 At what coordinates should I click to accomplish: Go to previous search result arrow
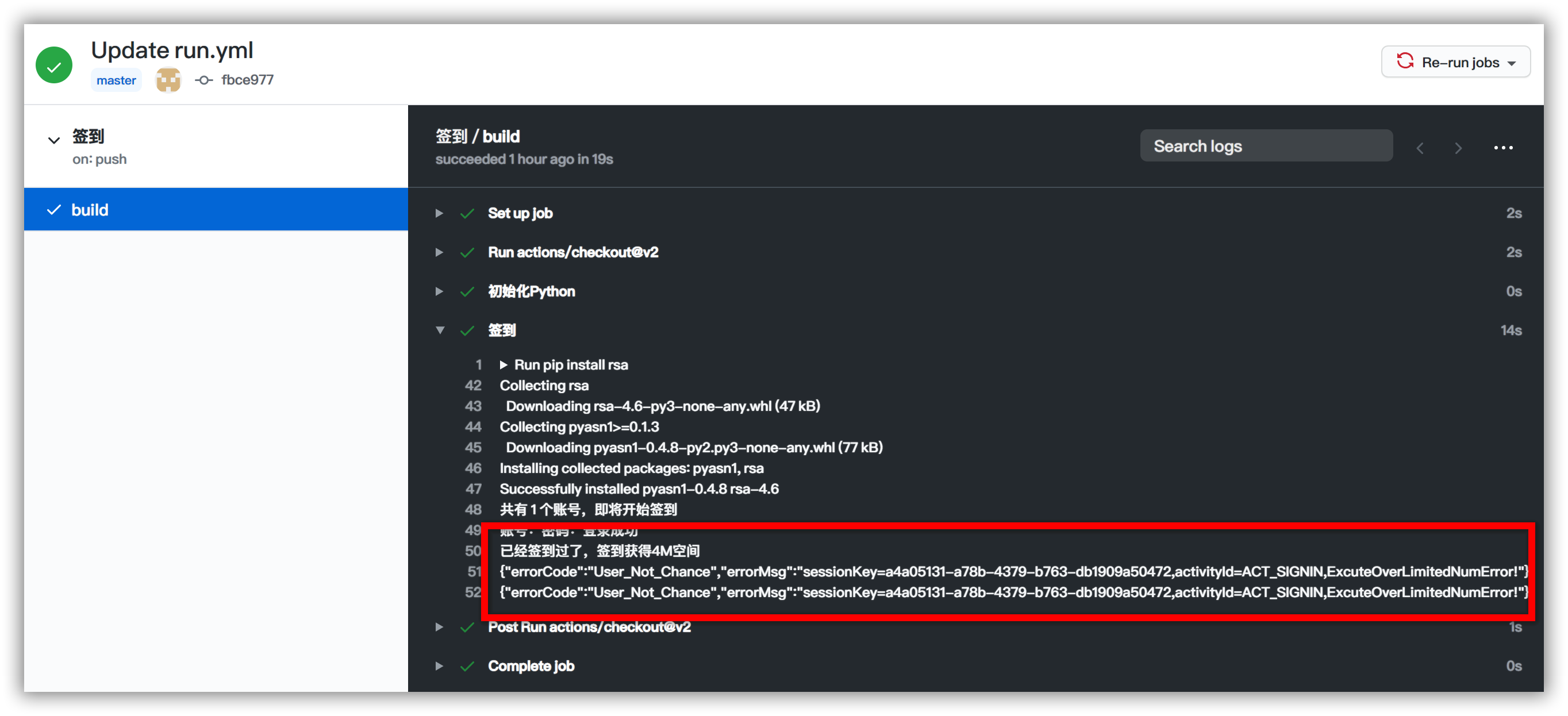coord(1420,148)
